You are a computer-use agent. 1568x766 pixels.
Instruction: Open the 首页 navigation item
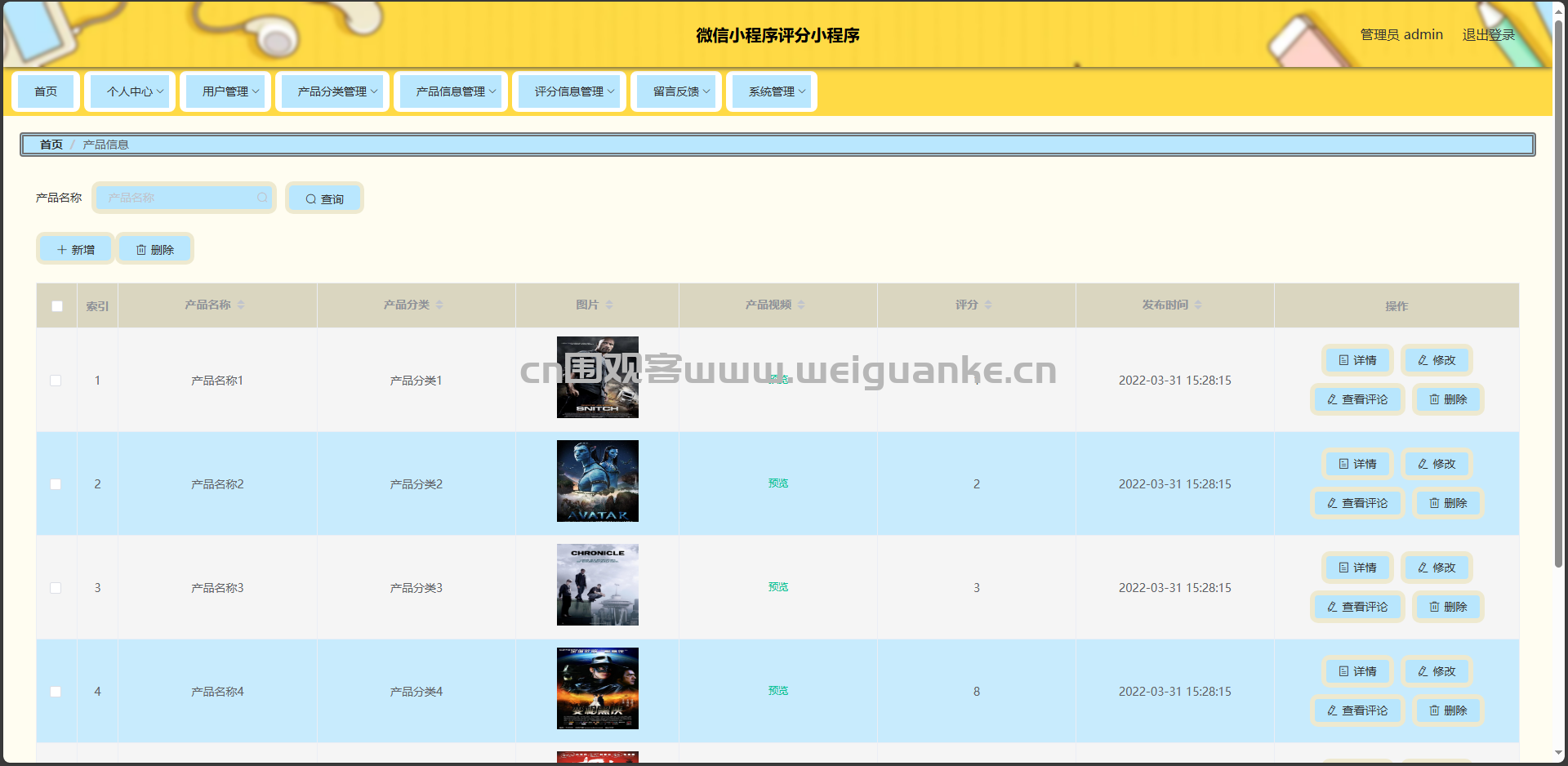pos(46,91)
